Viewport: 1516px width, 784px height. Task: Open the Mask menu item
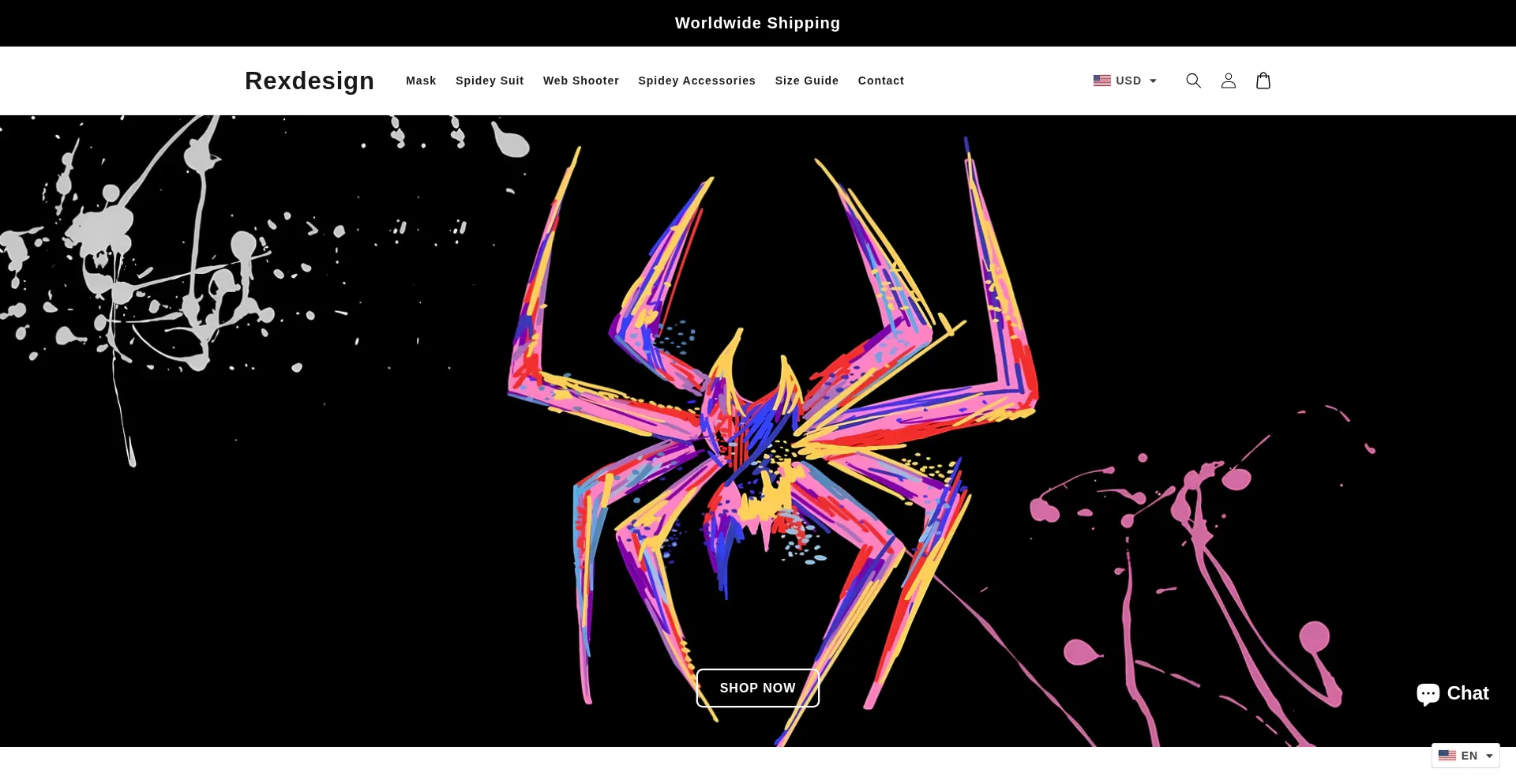pyautogui.click(x=421, y=81)
